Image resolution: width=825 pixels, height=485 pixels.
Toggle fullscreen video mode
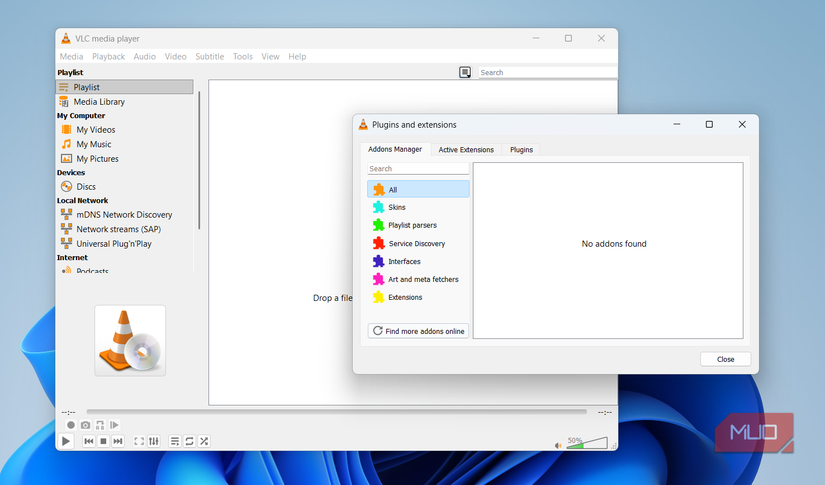[139, 441]
